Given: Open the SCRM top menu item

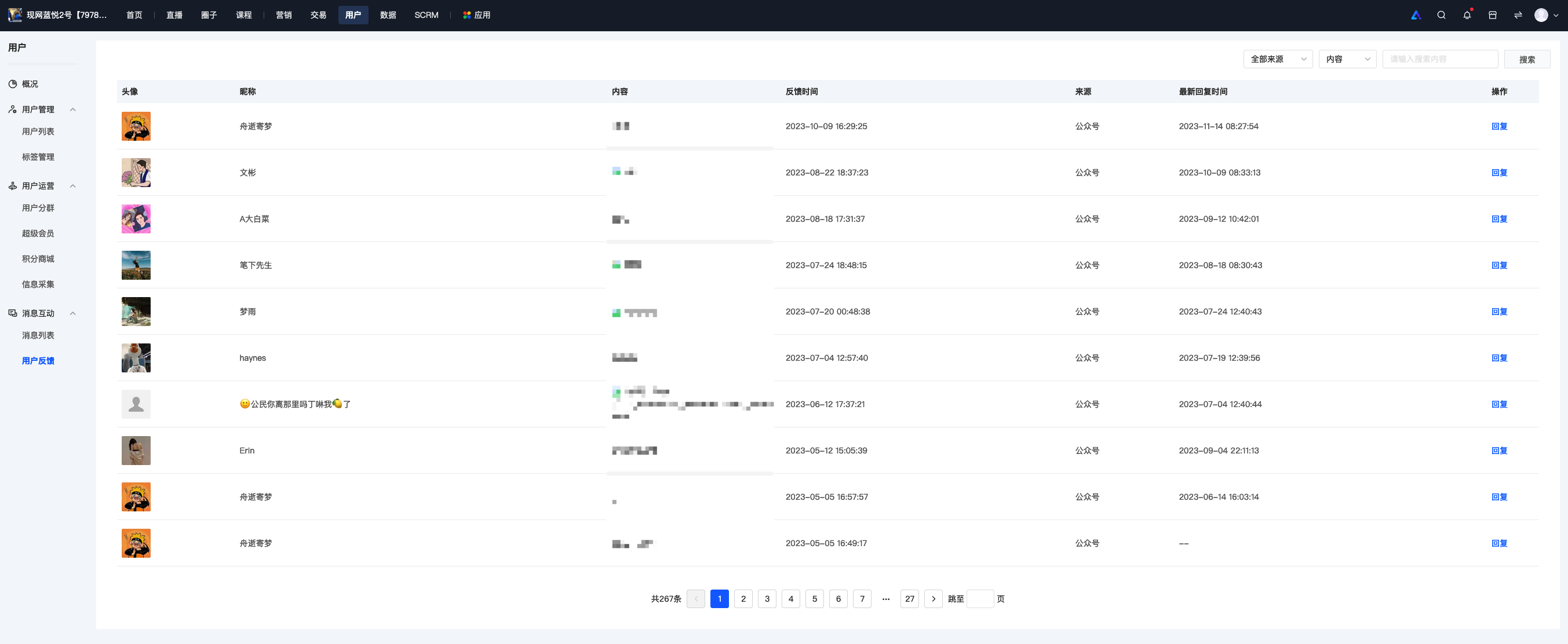Looking at the screenshot, I should (426, 15).
